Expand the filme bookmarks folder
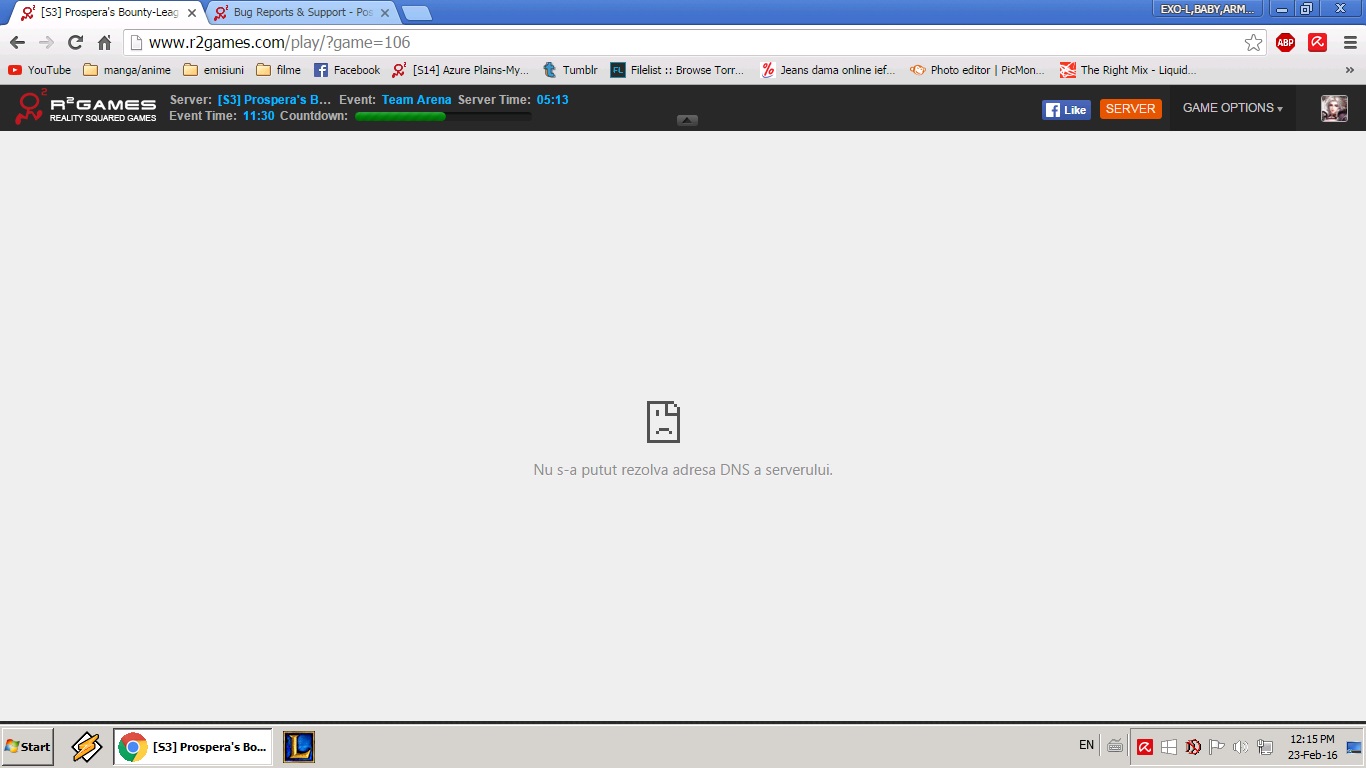The image size is (1366, 768). tap(279, 70)
